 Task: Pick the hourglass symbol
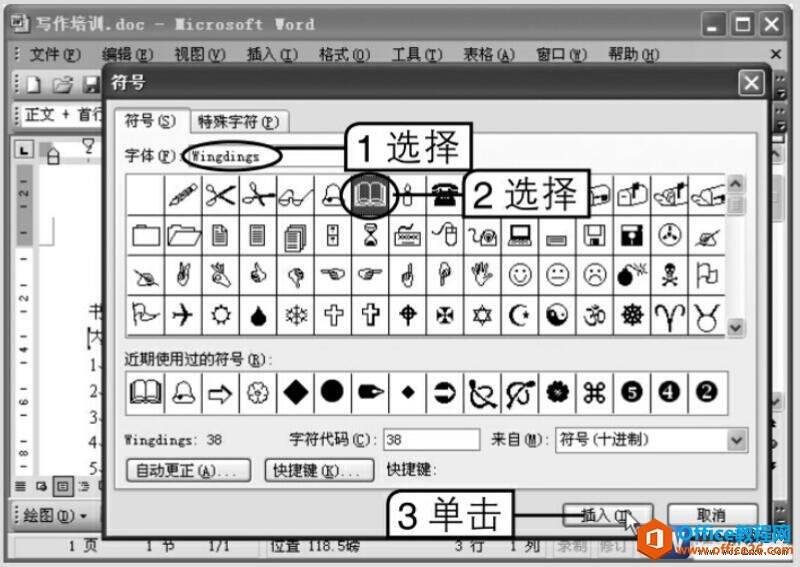tap(371, 236)
